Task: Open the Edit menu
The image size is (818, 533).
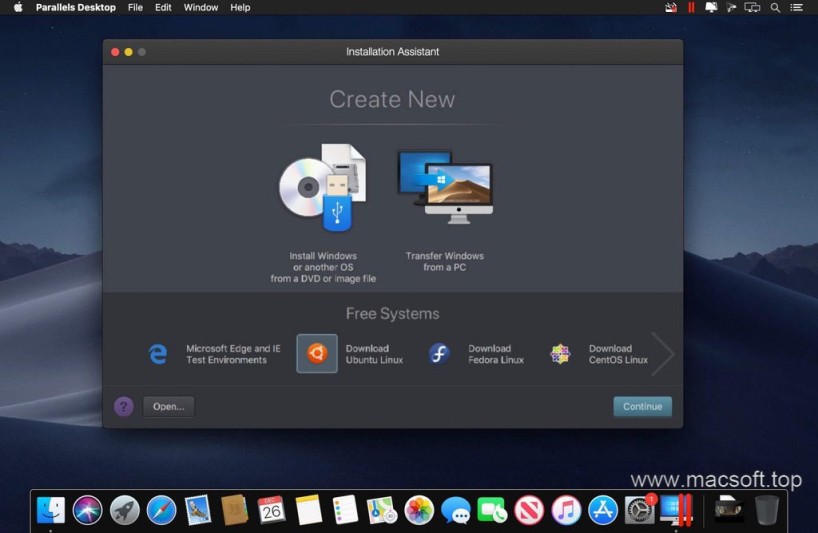Action: click(163, 7)
